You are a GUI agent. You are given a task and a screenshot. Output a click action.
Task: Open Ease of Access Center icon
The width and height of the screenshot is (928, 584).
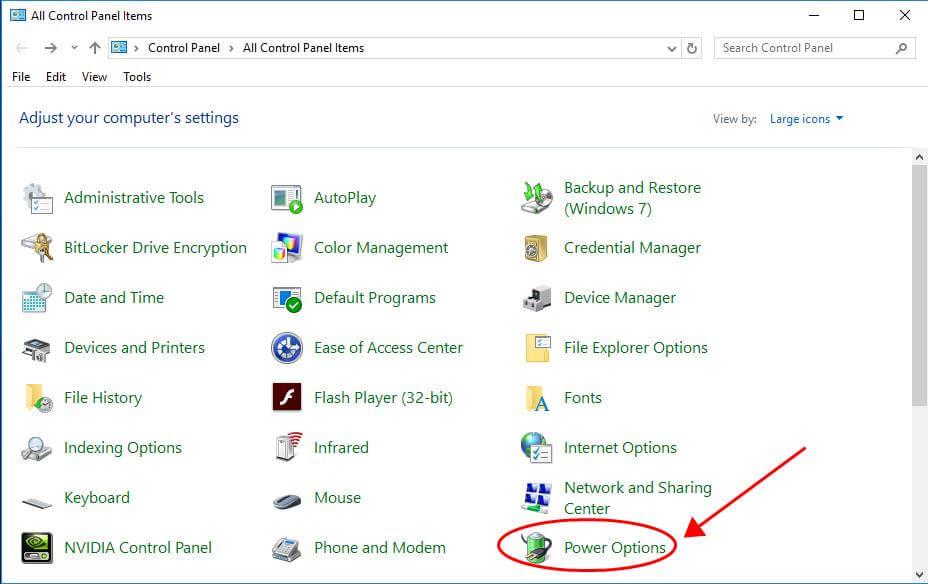(287, 348)
